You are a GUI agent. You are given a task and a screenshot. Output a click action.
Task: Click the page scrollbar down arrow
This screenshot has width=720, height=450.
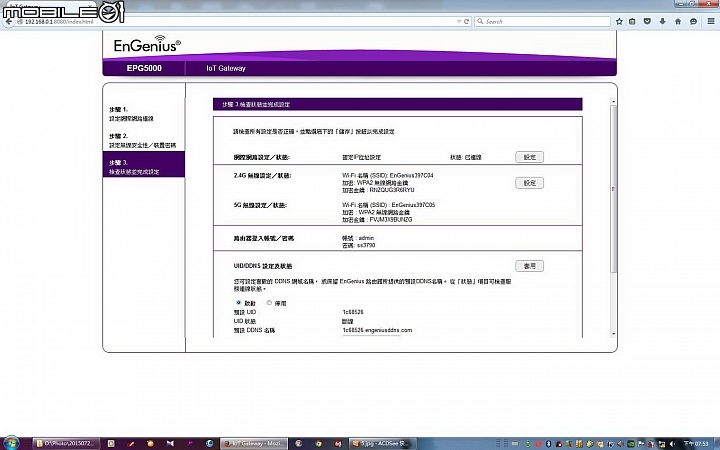tap(613, 334)
